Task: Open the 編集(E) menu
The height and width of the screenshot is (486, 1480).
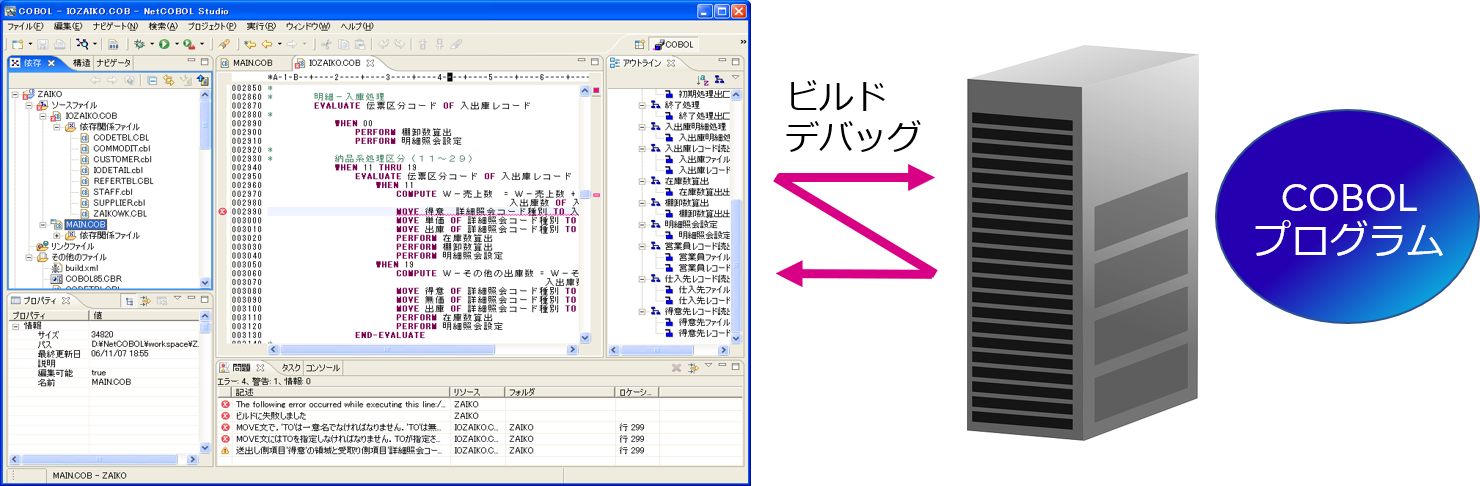Action: pos(68,25)
